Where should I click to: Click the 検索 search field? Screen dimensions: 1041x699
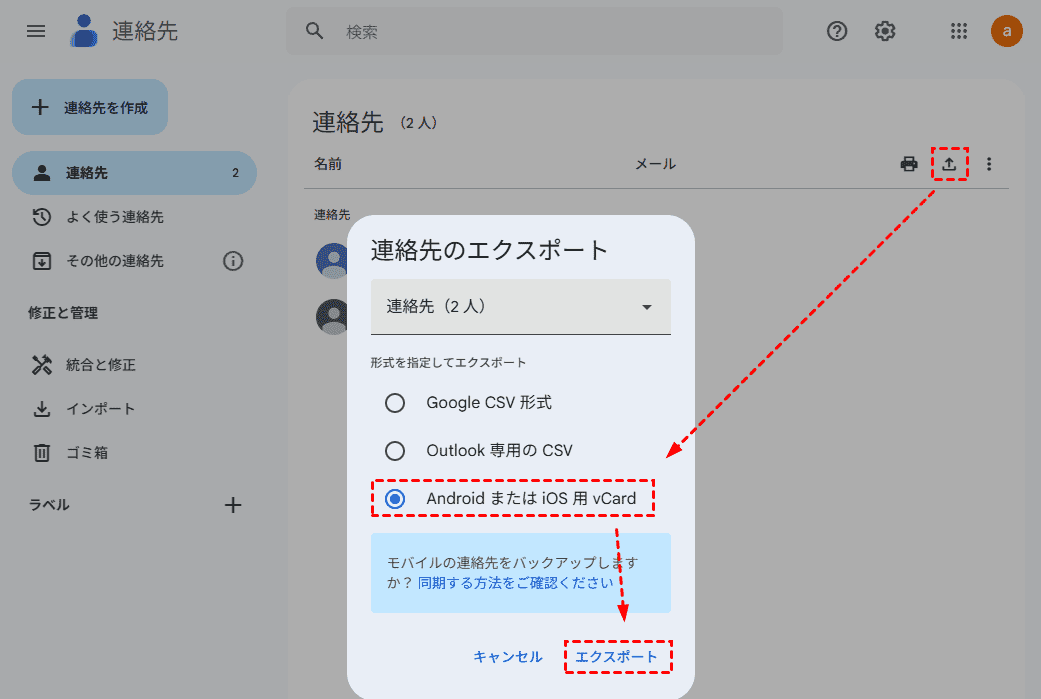pyautogui.click(x=550, y=32)
